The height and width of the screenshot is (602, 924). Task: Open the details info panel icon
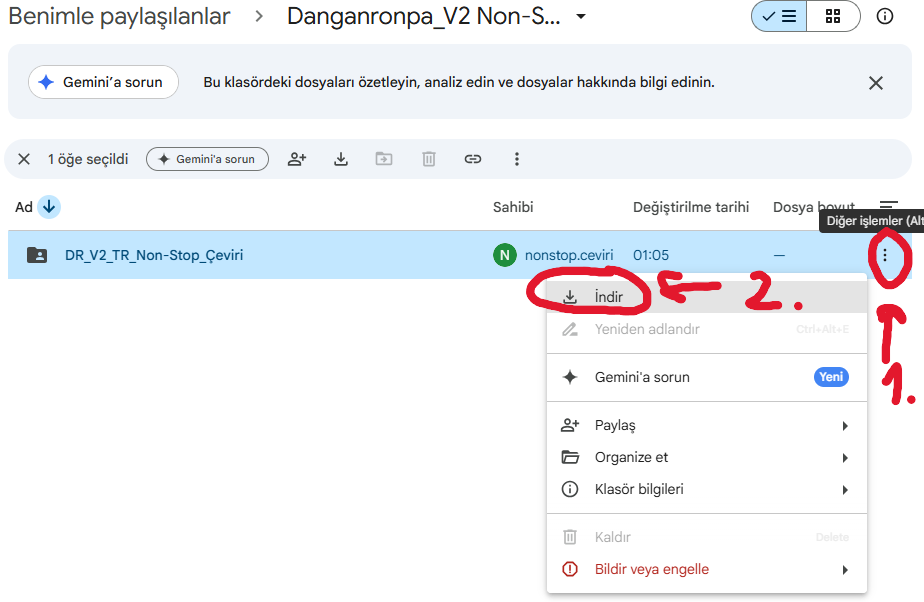(885, 16)
